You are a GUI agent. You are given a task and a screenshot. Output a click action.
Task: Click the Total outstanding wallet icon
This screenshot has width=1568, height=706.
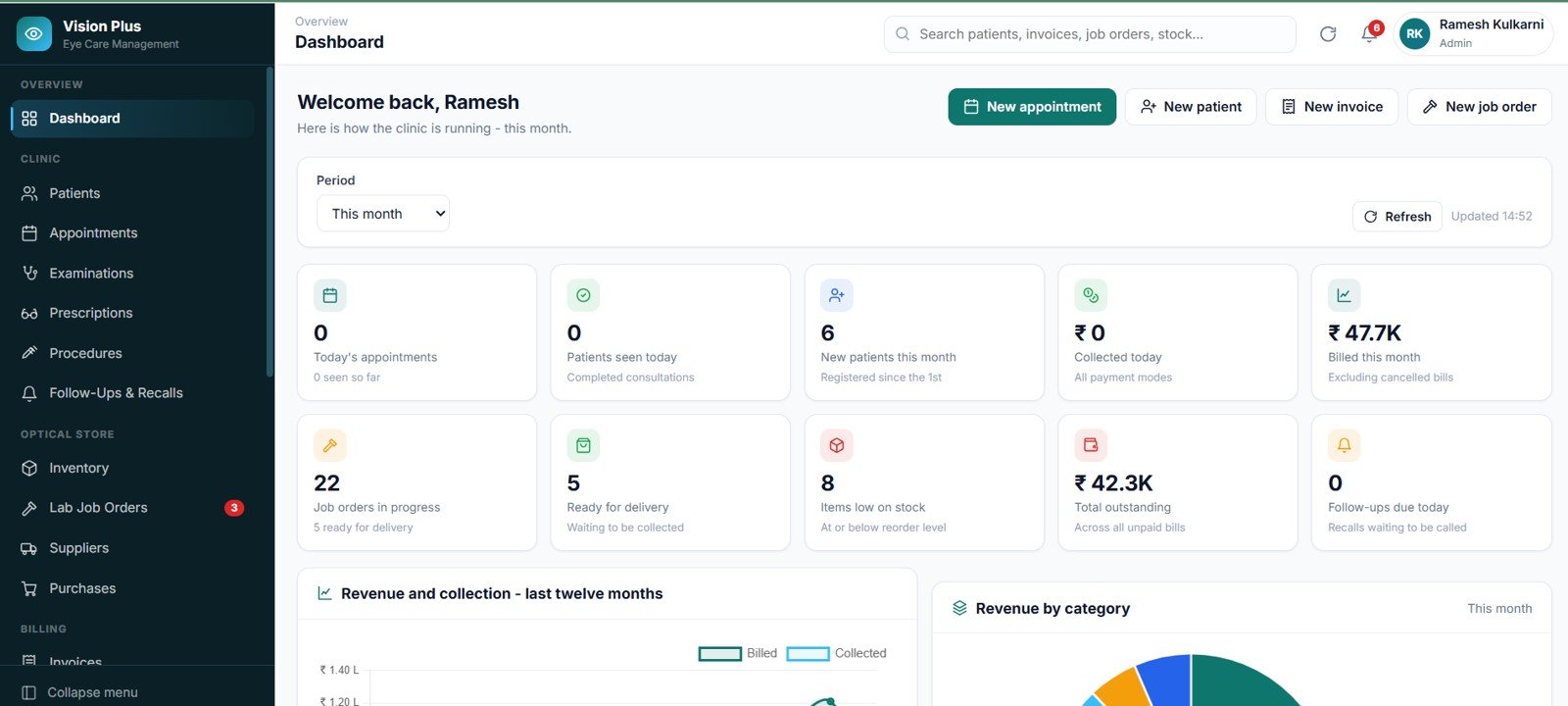pyautogui.click(x=1091, y=445)
